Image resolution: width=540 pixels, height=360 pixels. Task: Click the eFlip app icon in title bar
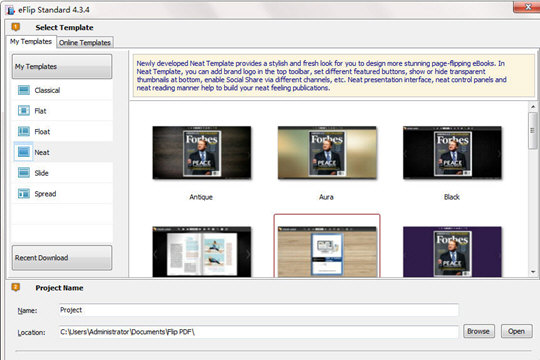tap(10, 10)
